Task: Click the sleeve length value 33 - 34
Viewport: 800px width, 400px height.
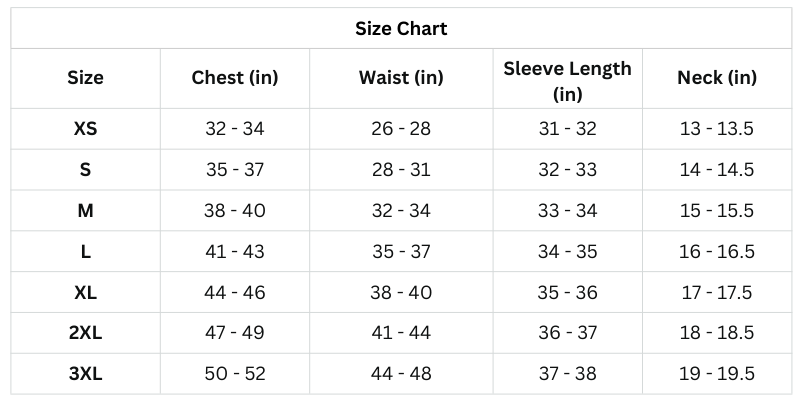Action: point(567,210)
